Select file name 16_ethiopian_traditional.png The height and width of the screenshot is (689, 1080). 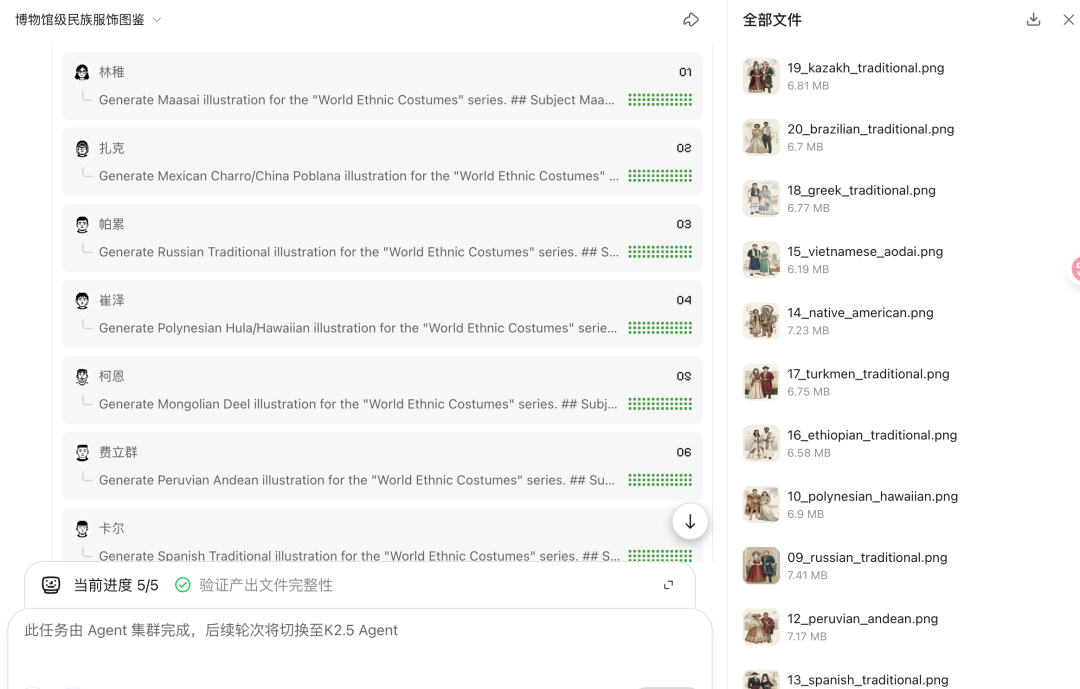[x=872, y=435]
